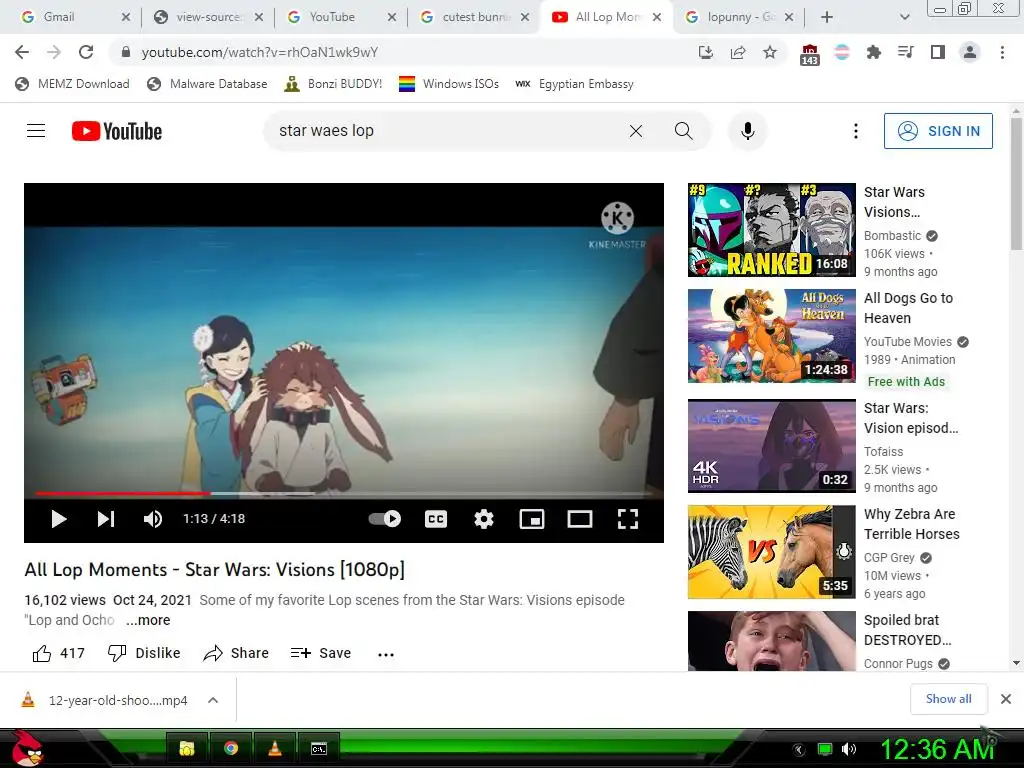Show all downloads

(948, 699)
